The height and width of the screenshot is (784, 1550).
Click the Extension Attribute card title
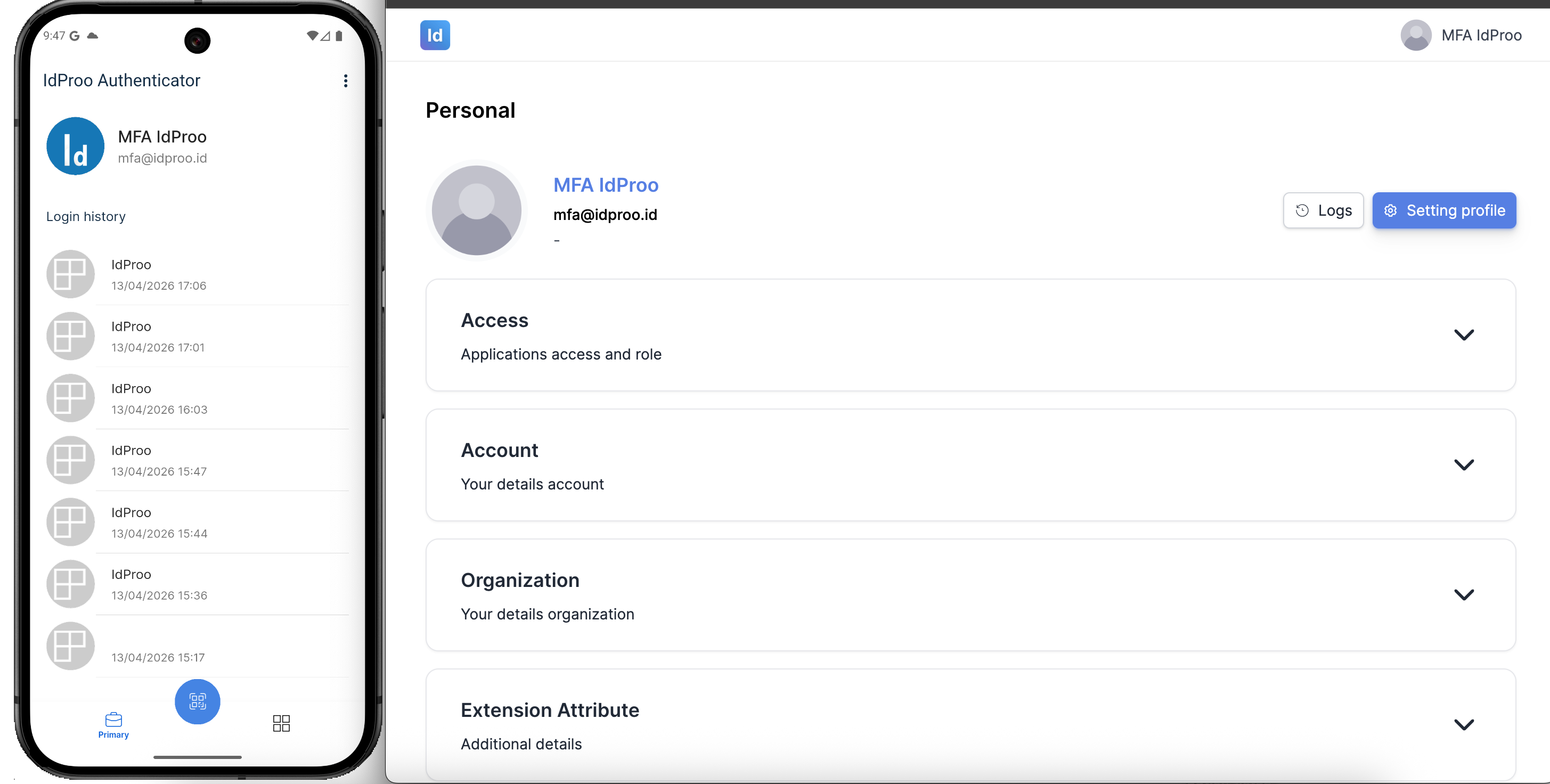[x=549, y=710]
